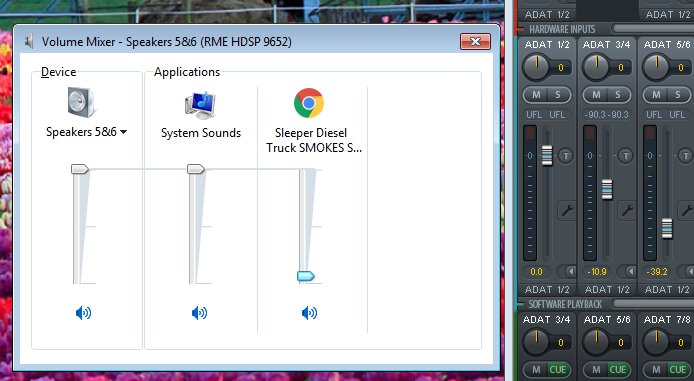Open settings wrench on Hardware Input ADAT 5/6
694x381 pixels.
point(686,210)
